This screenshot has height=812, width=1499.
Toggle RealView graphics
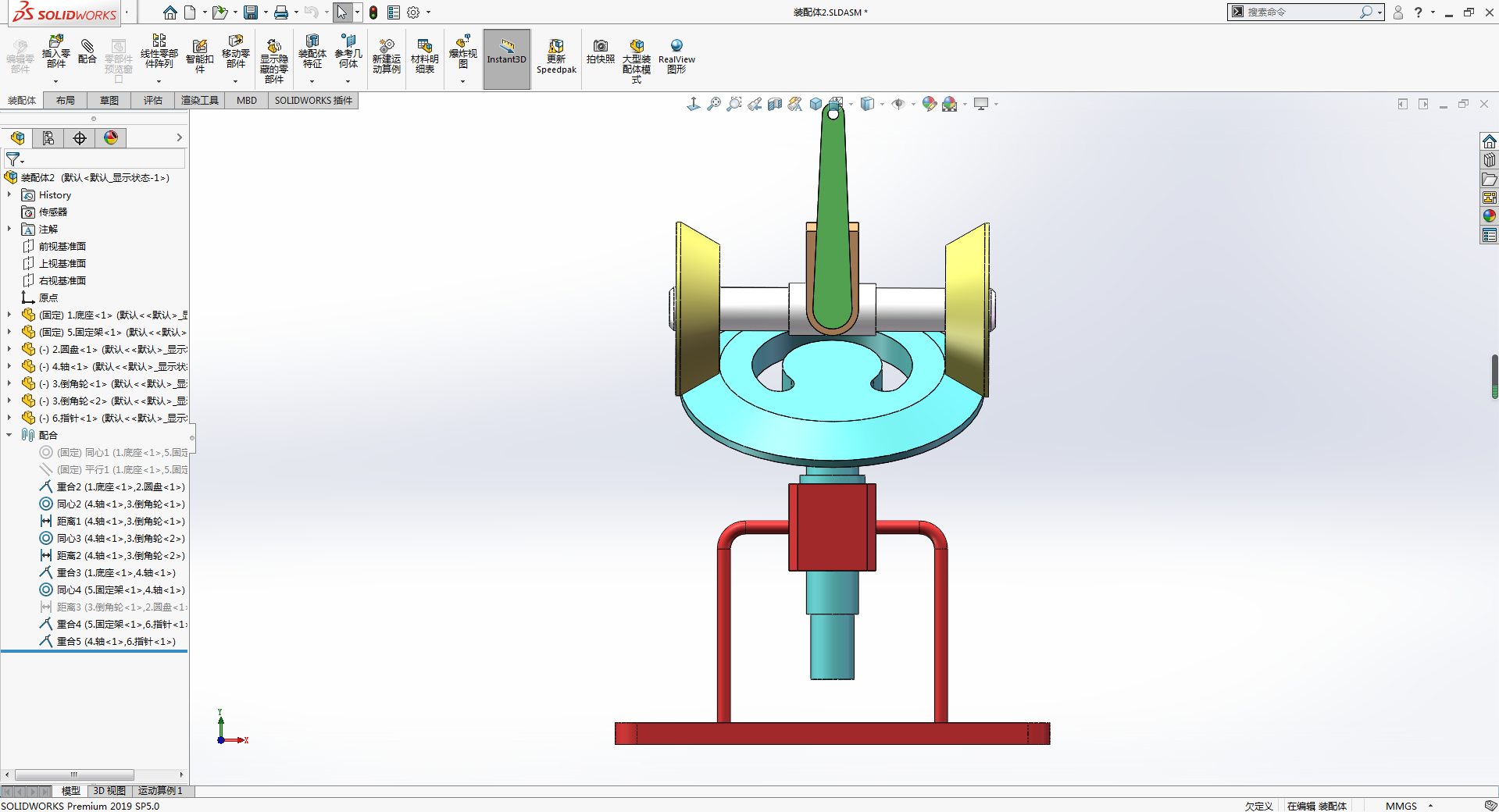pyautogui.click(x=676, y=56)
